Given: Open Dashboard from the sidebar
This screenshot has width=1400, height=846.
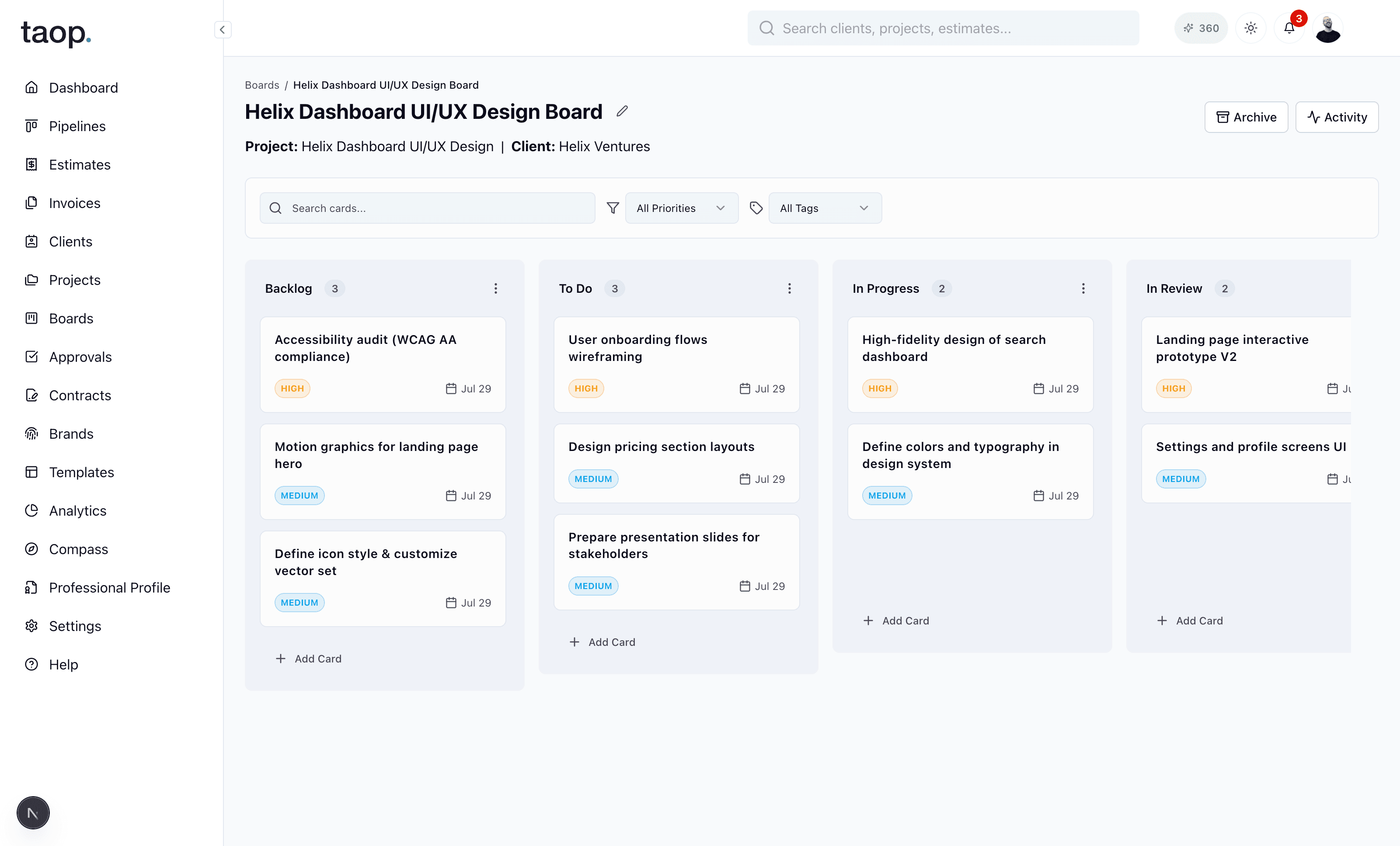Looking at the screenshot, I should pyautogui.click(x=83, y=87).
